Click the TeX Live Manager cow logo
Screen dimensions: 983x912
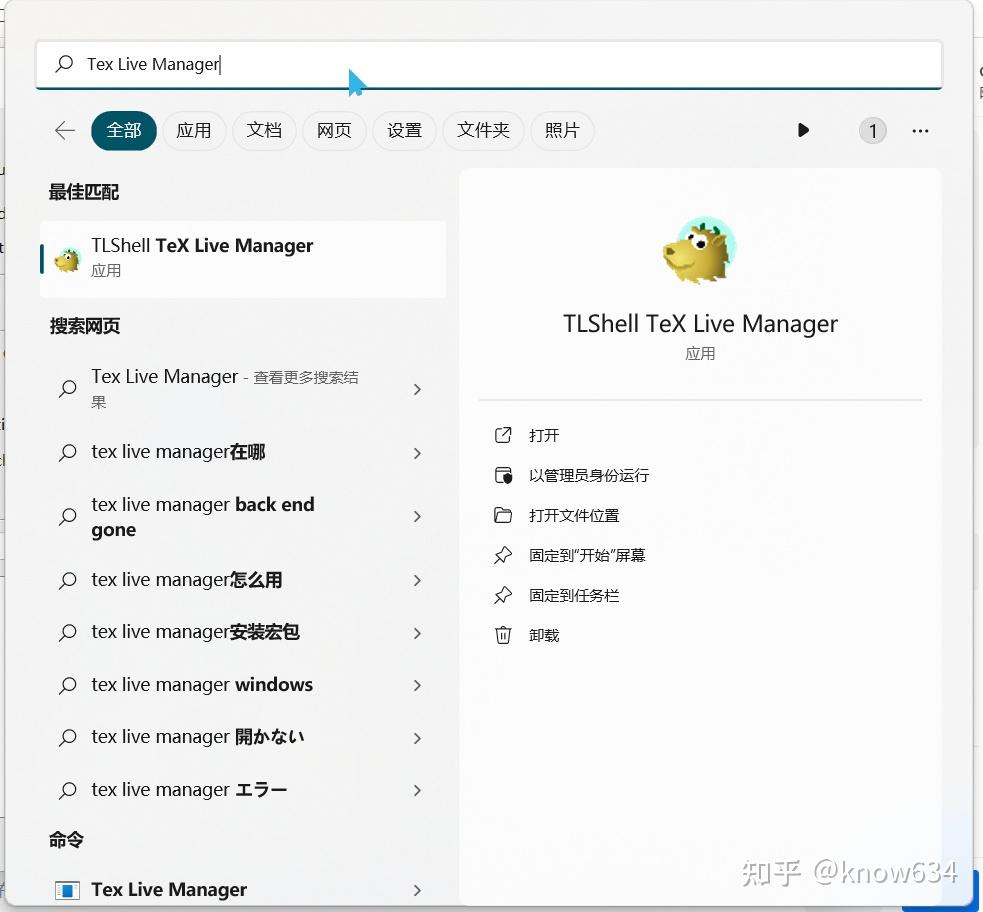[x=700, y=249]
